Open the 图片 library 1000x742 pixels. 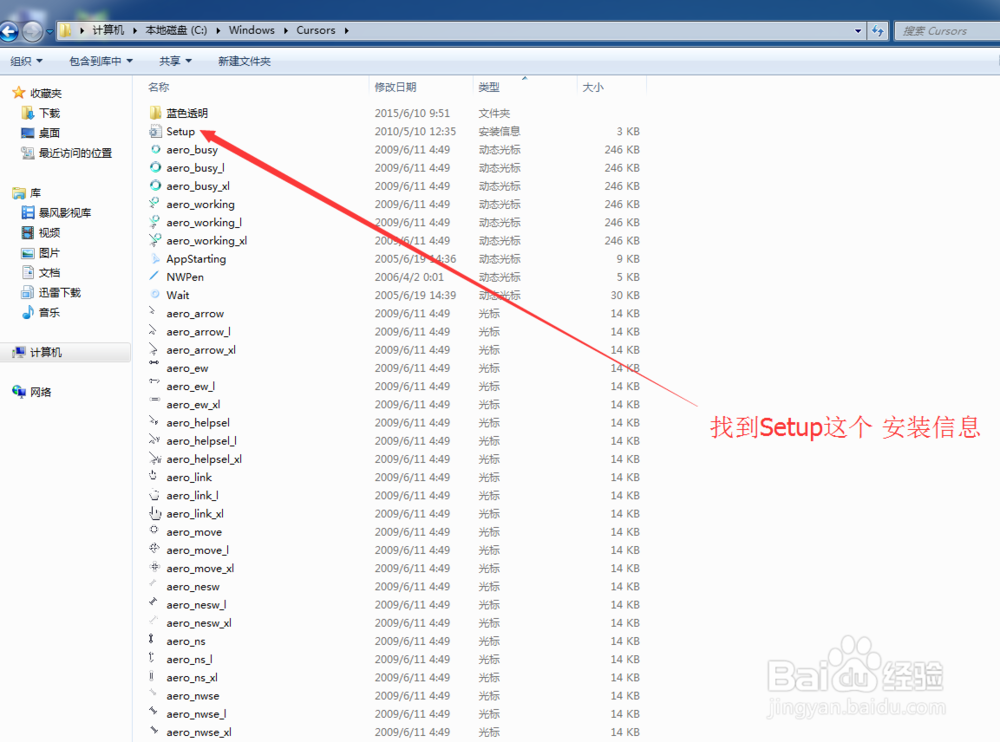point(50,253)
